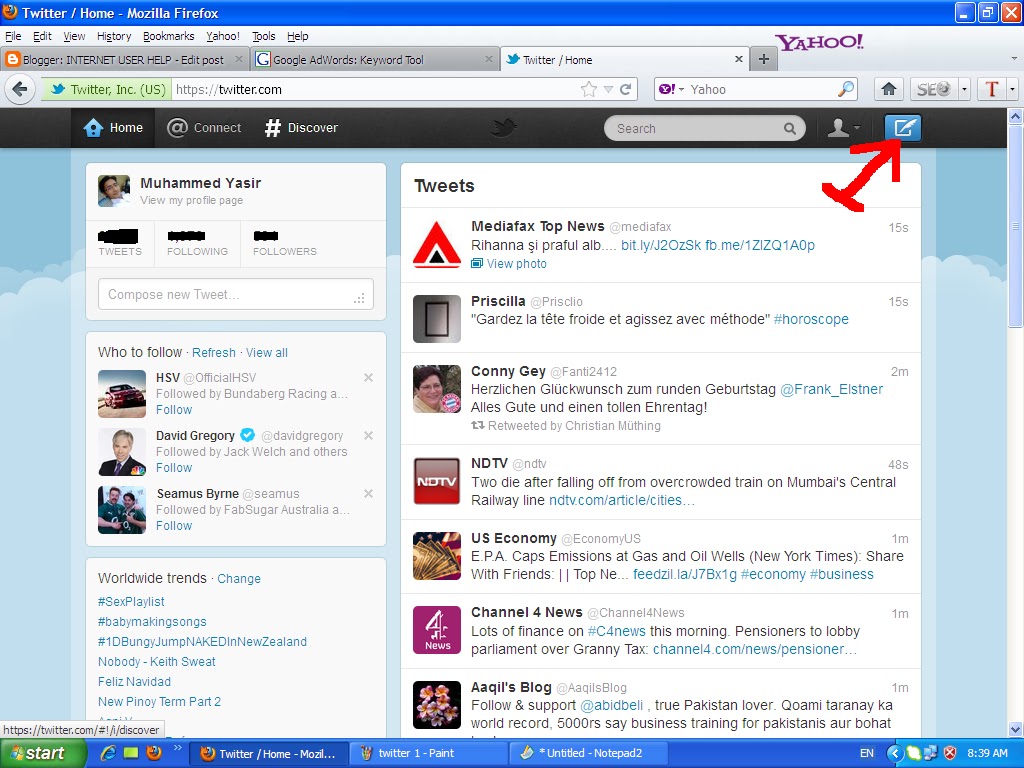Open the Discover # nav item
Image resolution: width=1024 pixels, height=768 pixels.
point(301,128)
